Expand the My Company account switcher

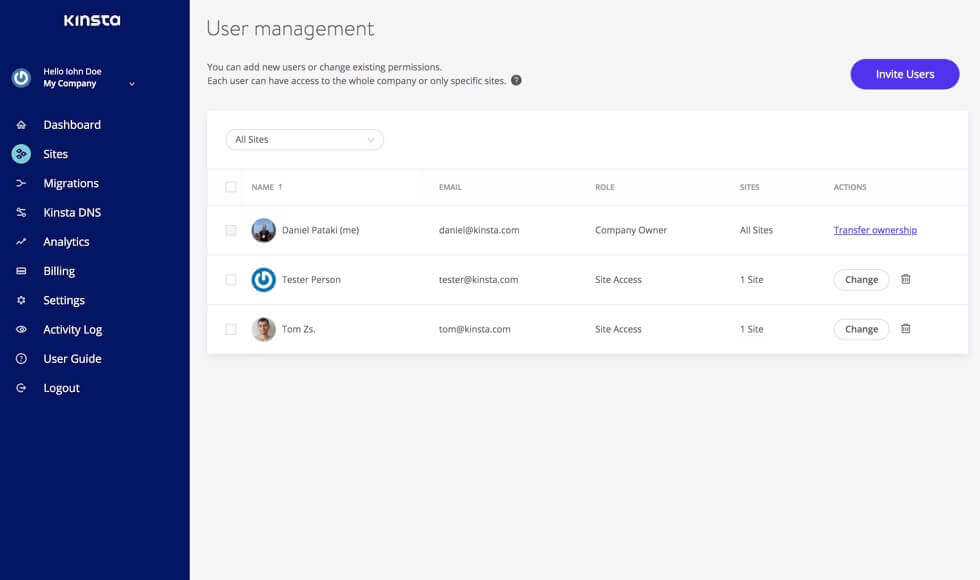[130, 84]
